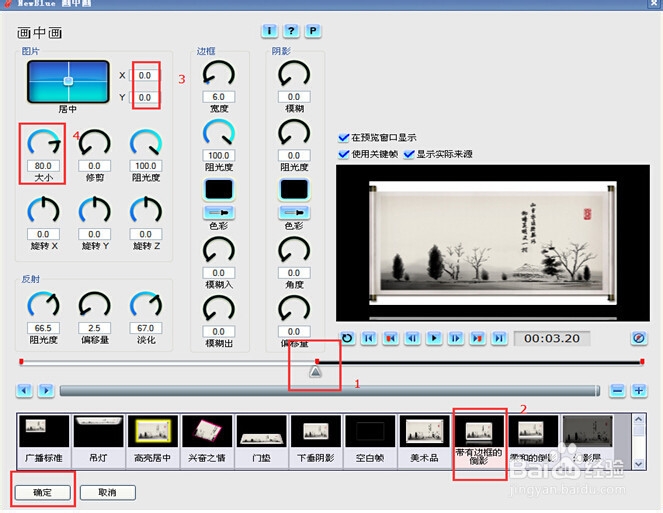Click the 模糊出 blur-out knob
This screenshot has width=663, height=513.
[219, 309]
